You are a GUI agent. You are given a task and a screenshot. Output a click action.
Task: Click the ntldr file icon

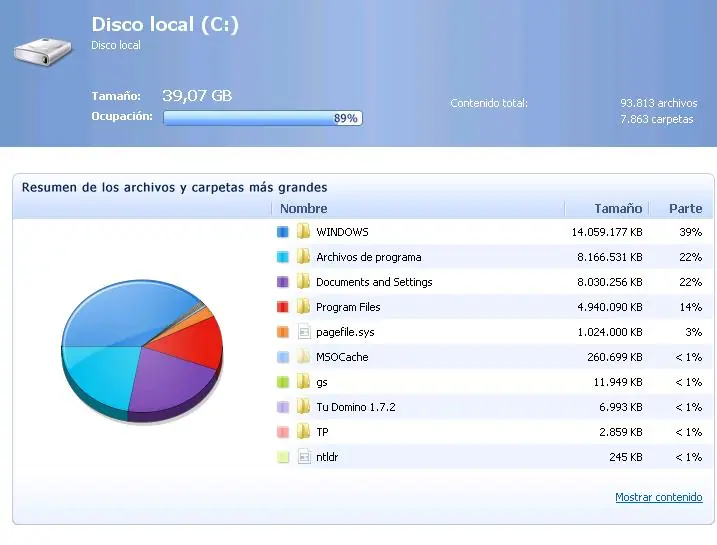[304, 456]
